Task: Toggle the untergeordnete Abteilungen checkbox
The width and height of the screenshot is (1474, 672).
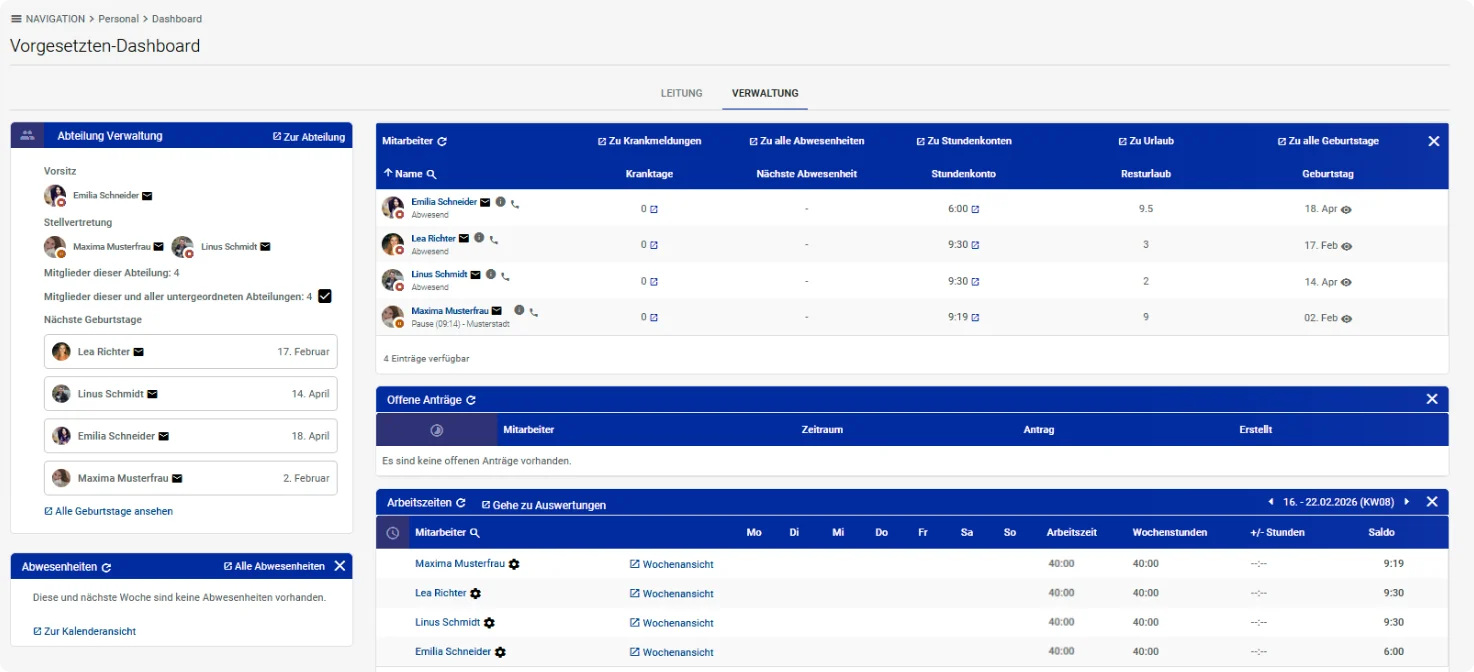Action: point(325,296)
